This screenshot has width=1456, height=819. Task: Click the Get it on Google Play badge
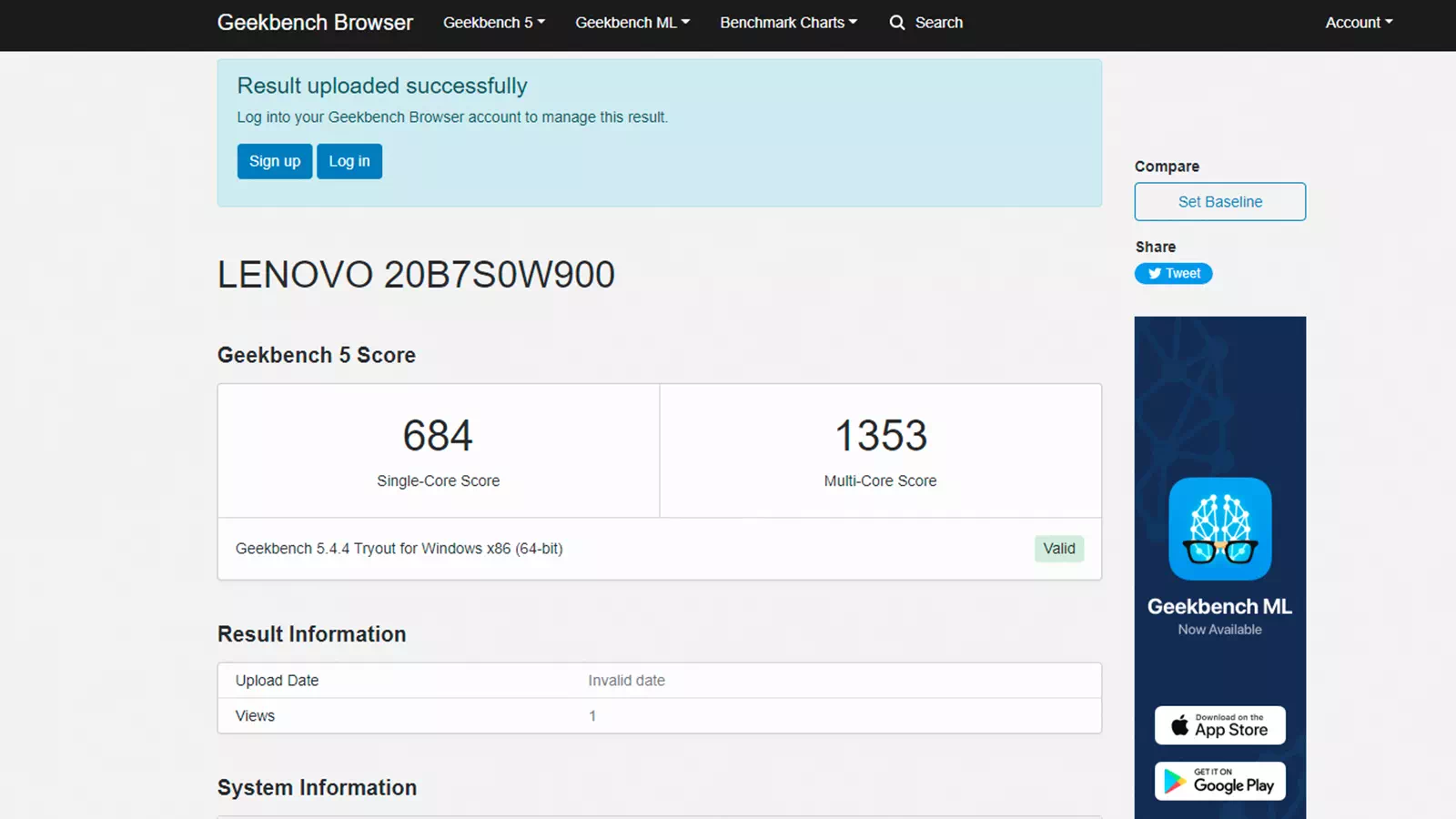point(1219,780)
